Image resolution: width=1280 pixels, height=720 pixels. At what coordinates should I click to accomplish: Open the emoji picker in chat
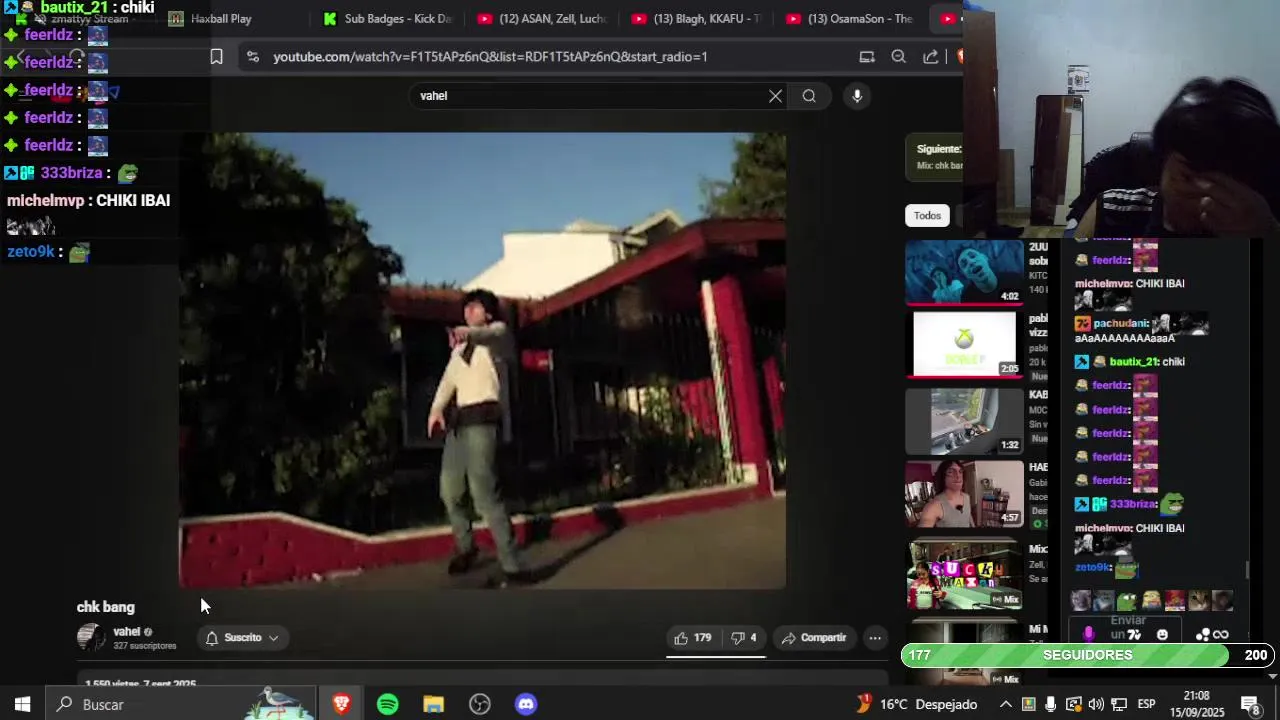click(x=1162, y=635)
